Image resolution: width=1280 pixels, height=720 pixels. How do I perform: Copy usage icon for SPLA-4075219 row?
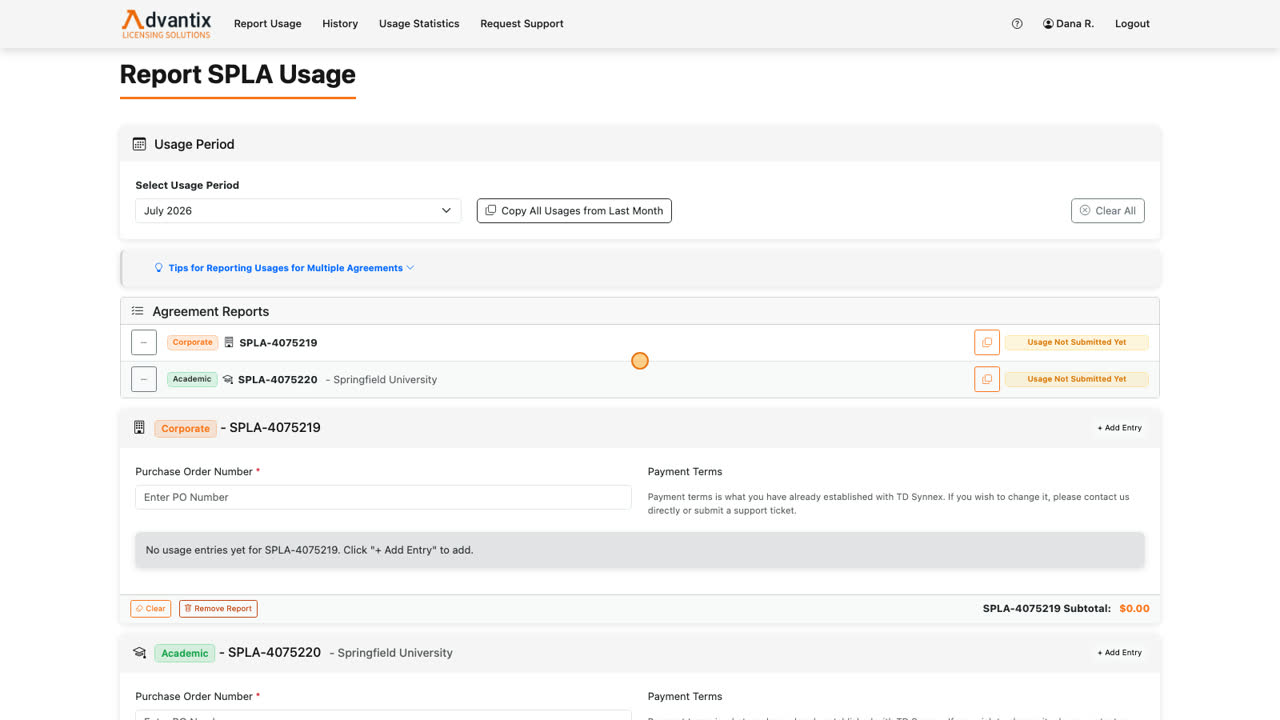point(987,342)
